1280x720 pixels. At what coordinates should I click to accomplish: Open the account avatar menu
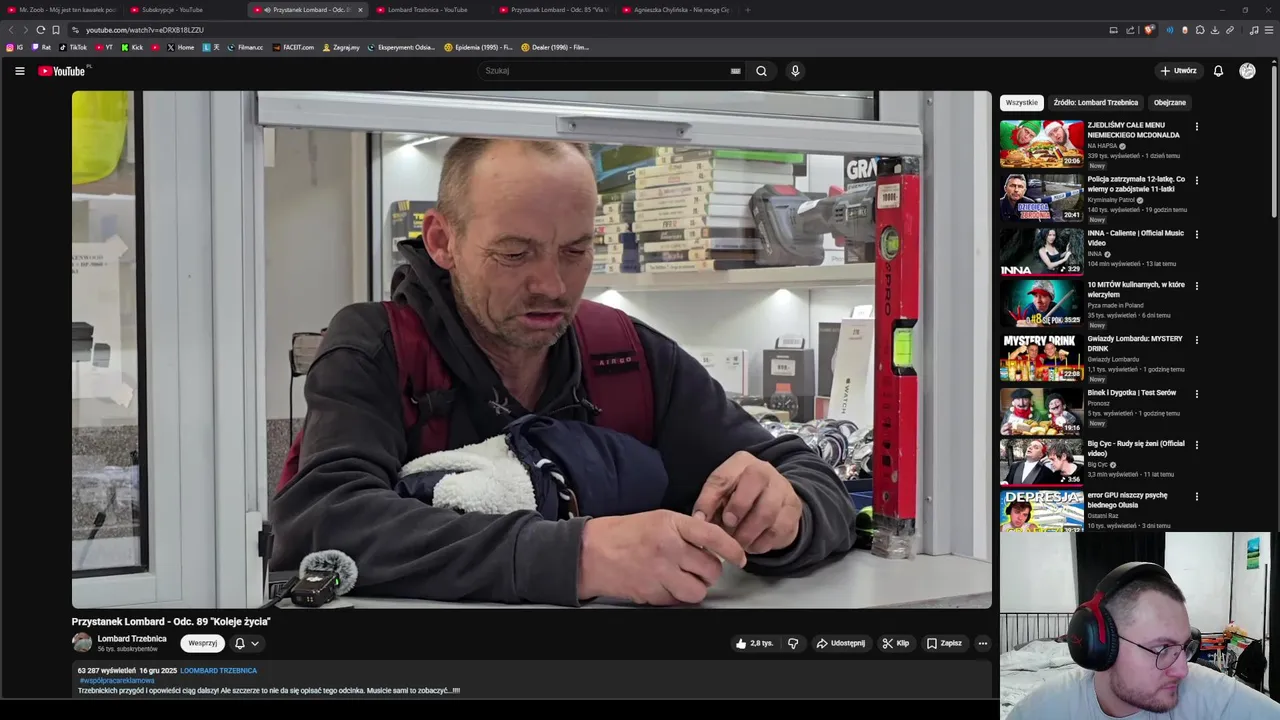(1247, 71)
